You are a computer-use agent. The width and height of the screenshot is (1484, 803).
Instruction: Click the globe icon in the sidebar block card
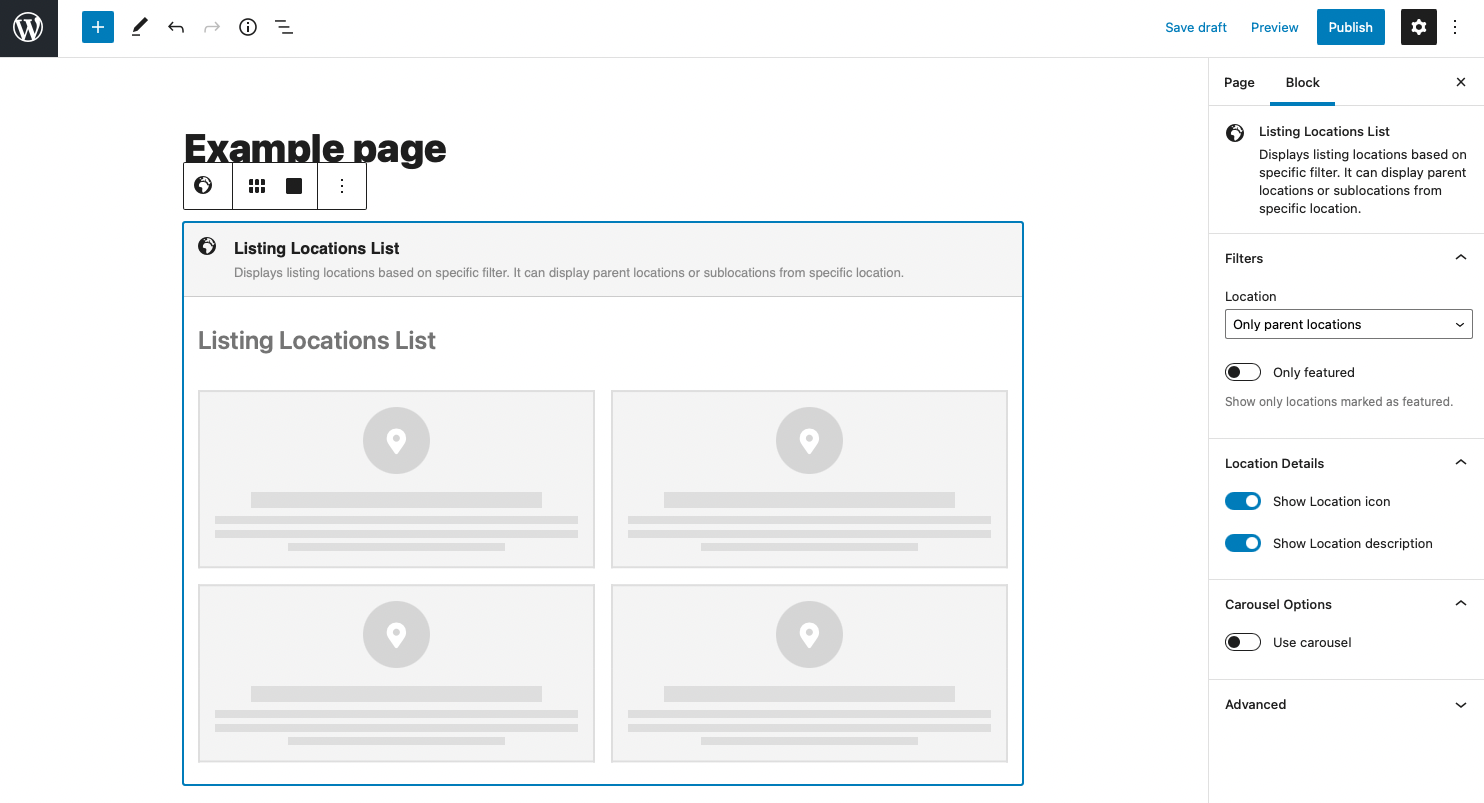[x=1236, y=132]
